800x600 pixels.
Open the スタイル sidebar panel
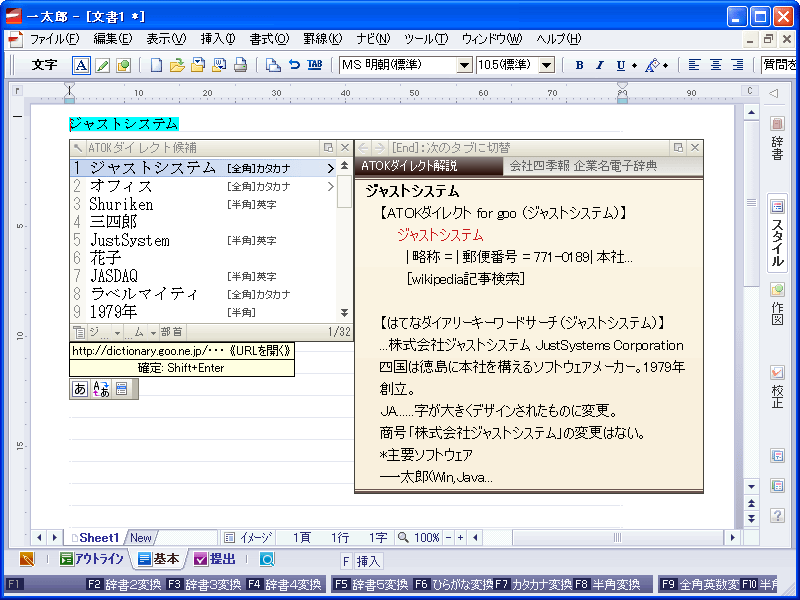(x=777, y=233)
